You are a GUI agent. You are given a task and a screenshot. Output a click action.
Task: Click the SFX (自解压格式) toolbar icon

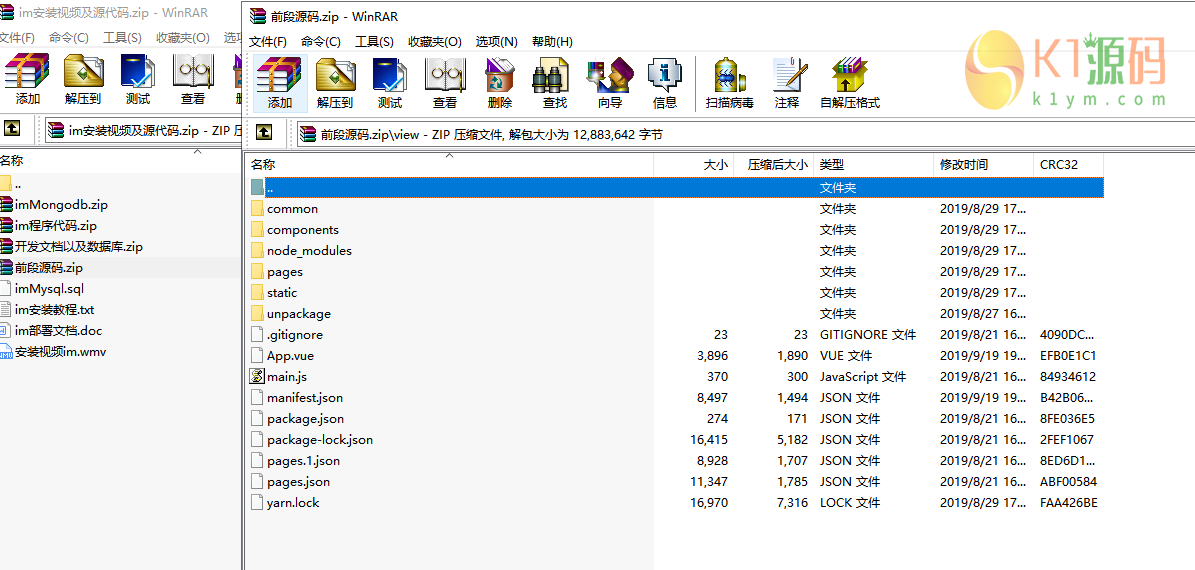(x=850, y=82)
